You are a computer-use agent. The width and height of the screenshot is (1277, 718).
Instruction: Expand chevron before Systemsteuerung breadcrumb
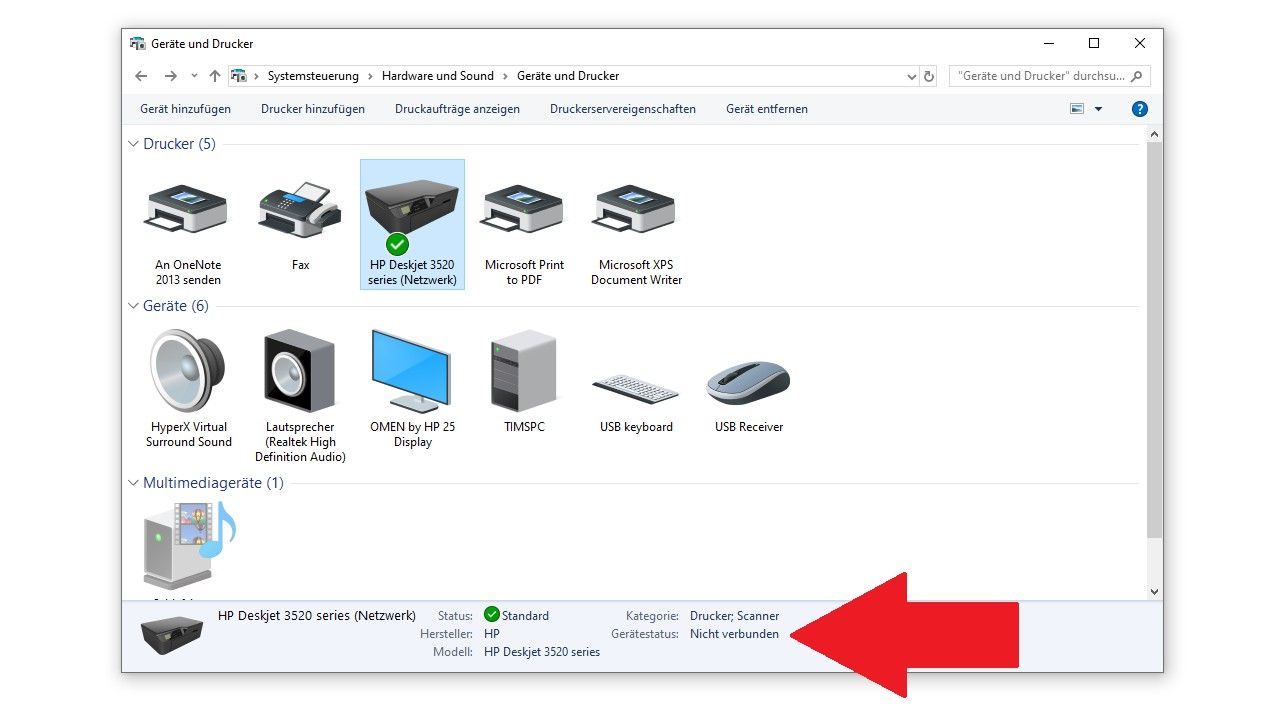[x=256, y=76]
